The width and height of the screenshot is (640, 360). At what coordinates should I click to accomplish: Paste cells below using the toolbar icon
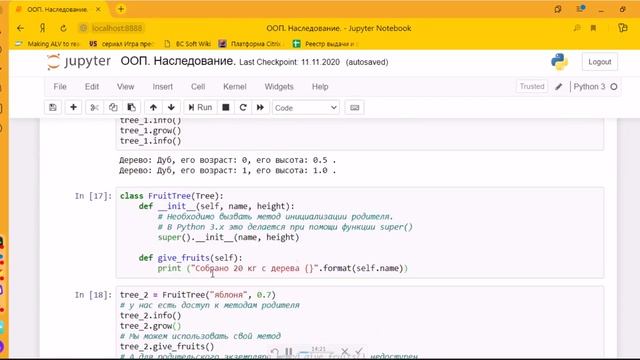[131, 107]
